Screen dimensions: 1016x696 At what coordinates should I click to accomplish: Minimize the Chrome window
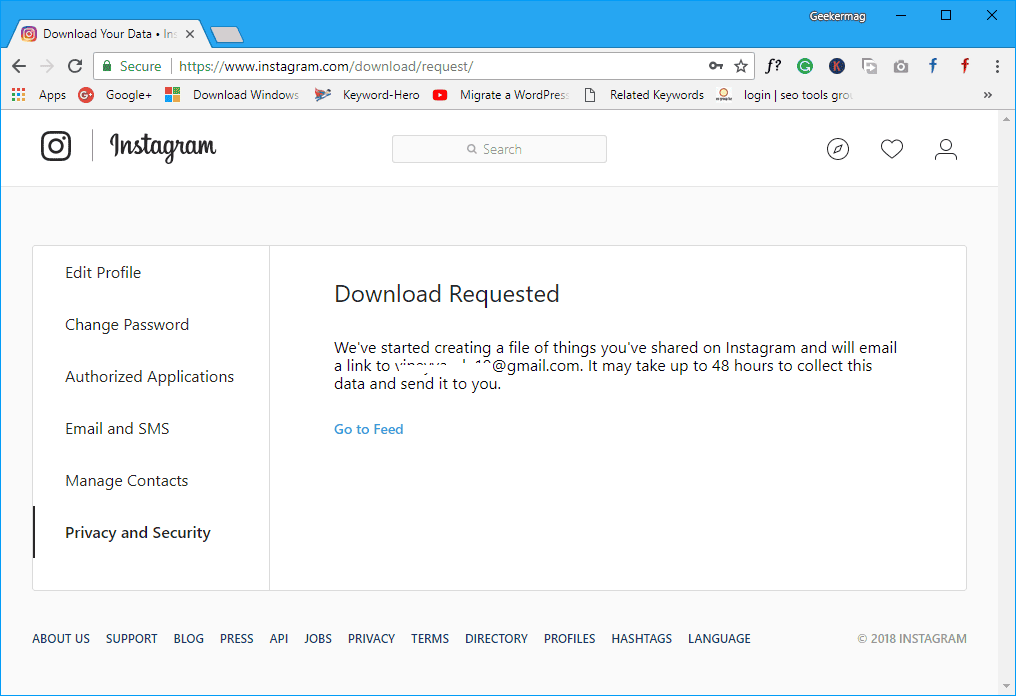[x=901, y=16]
